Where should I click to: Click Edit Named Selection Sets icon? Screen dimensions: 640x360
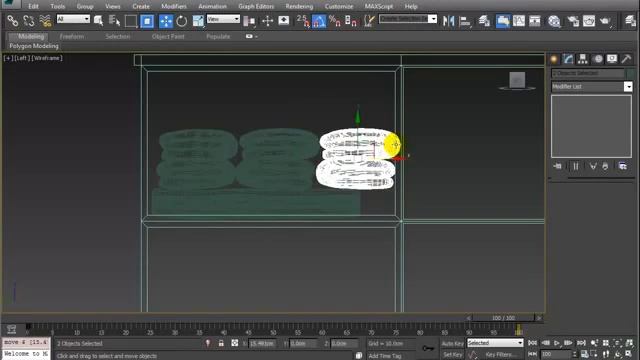click(x=369, y=21)
